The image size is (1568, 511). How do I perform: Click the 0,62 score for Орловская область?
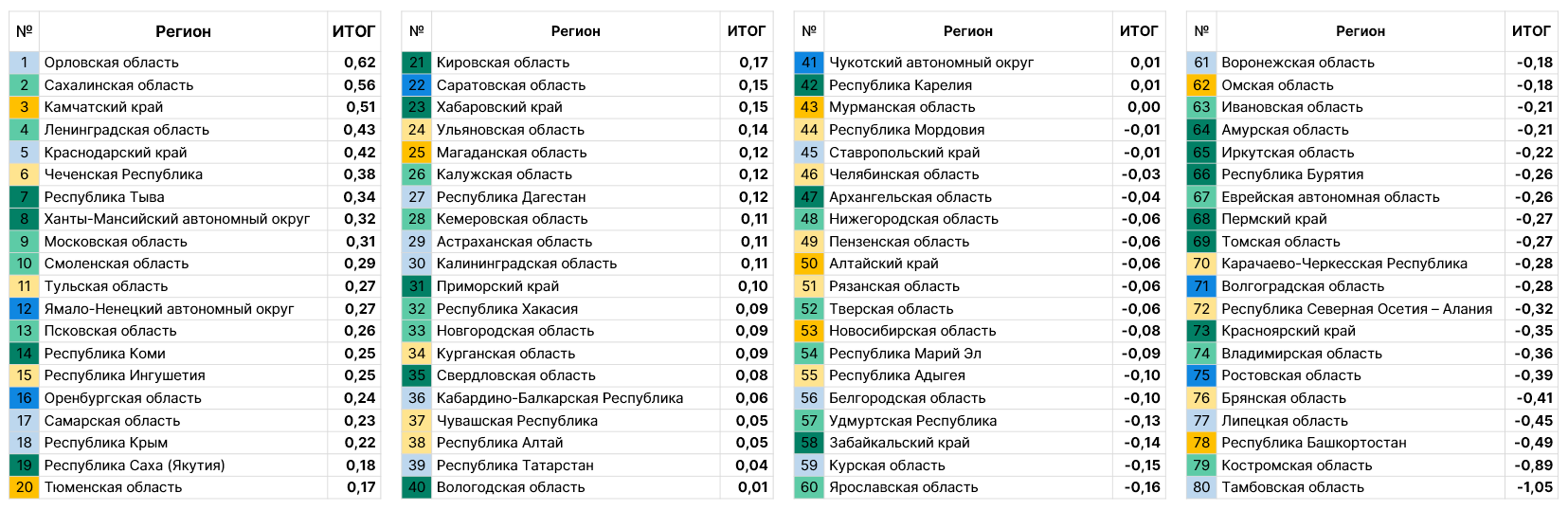point(360,63)
